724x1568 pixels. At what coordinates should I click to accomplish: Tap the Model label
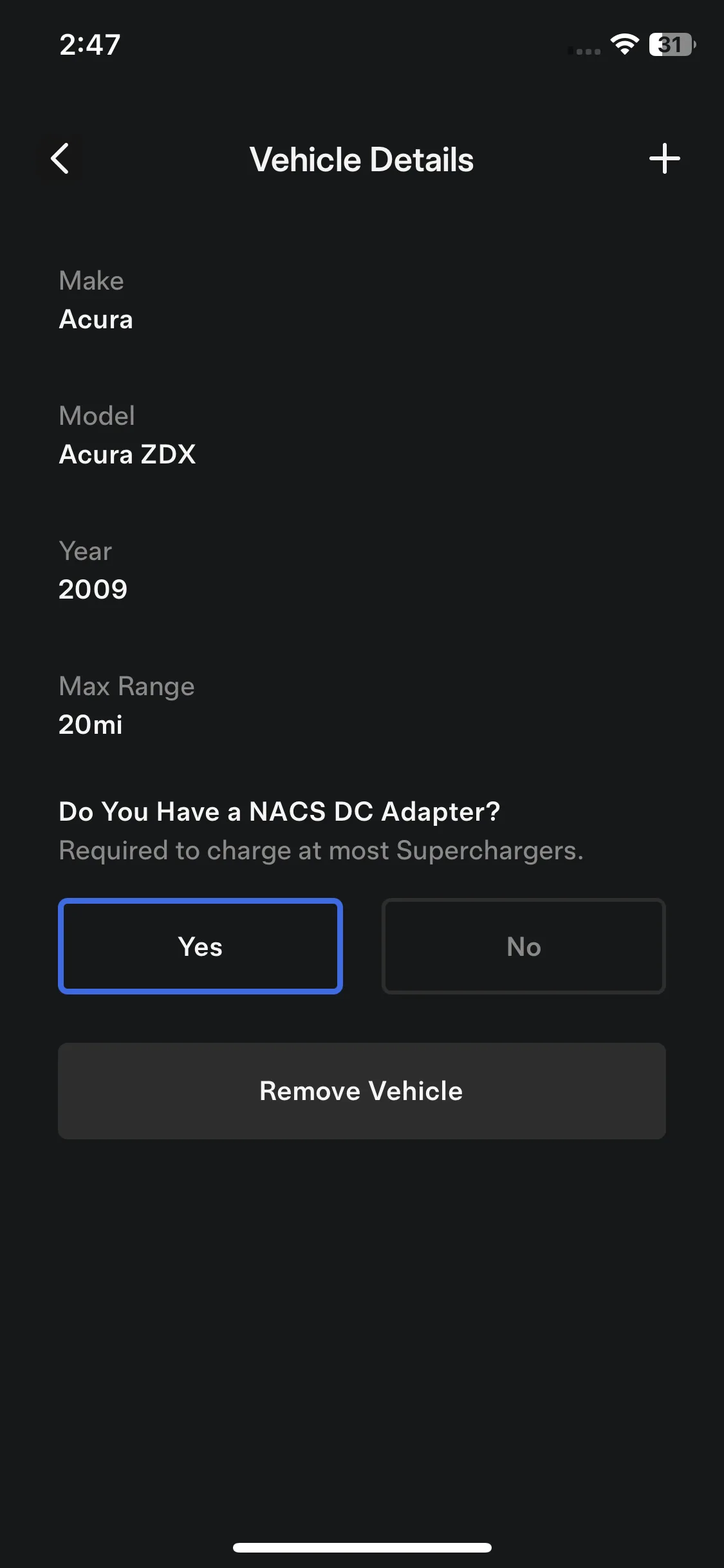(x=97, y=416)
